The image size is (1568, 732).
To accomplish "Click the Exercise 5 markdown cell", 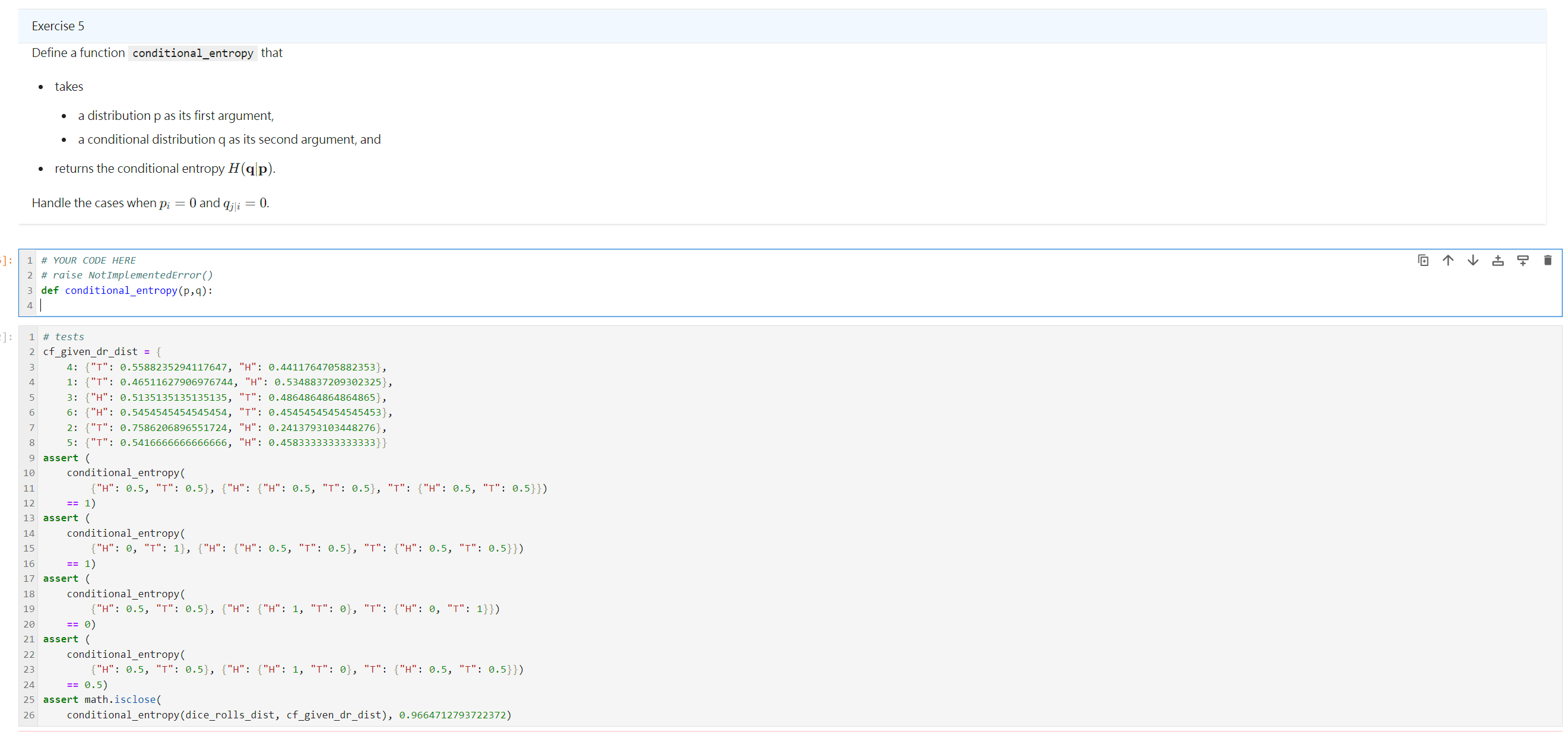I will [x=58, y=26].
